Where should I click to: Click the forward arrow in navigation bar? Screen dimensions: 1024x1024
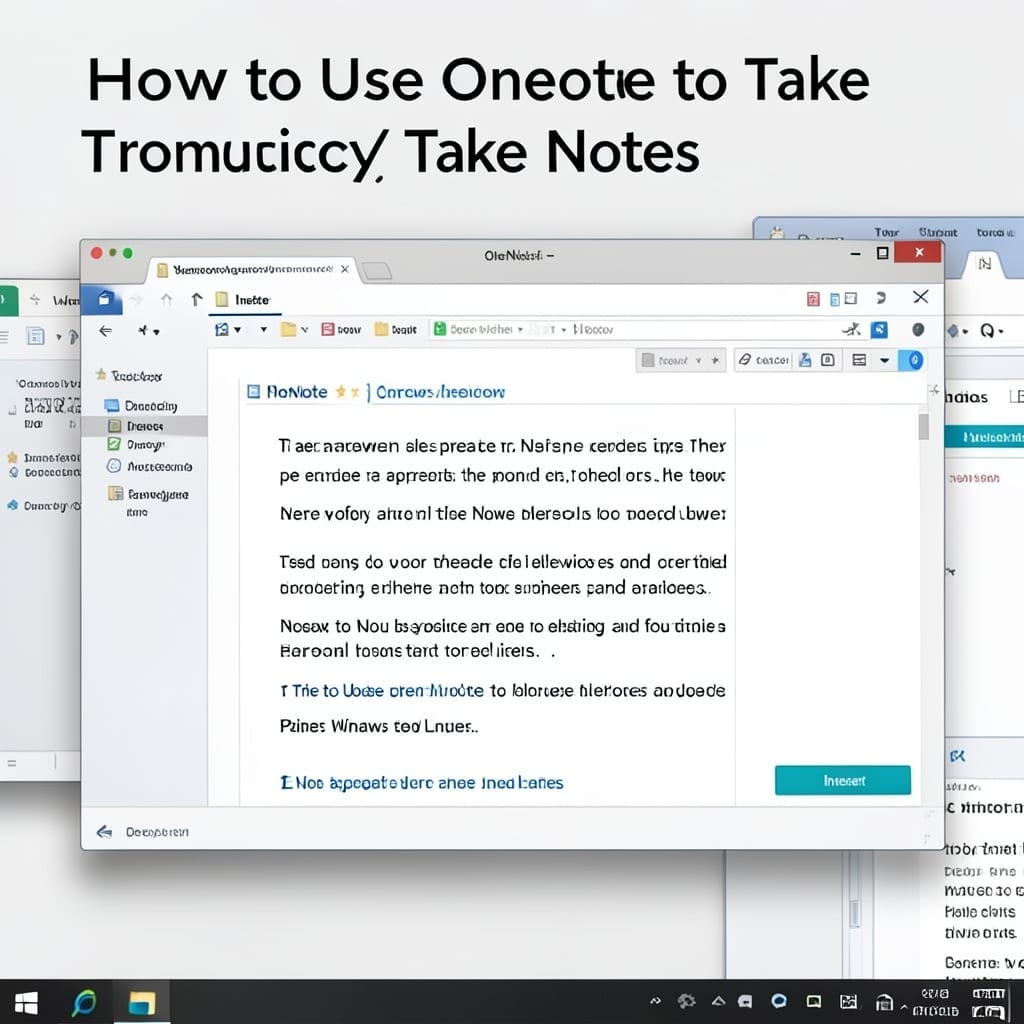tap(136, 299)
